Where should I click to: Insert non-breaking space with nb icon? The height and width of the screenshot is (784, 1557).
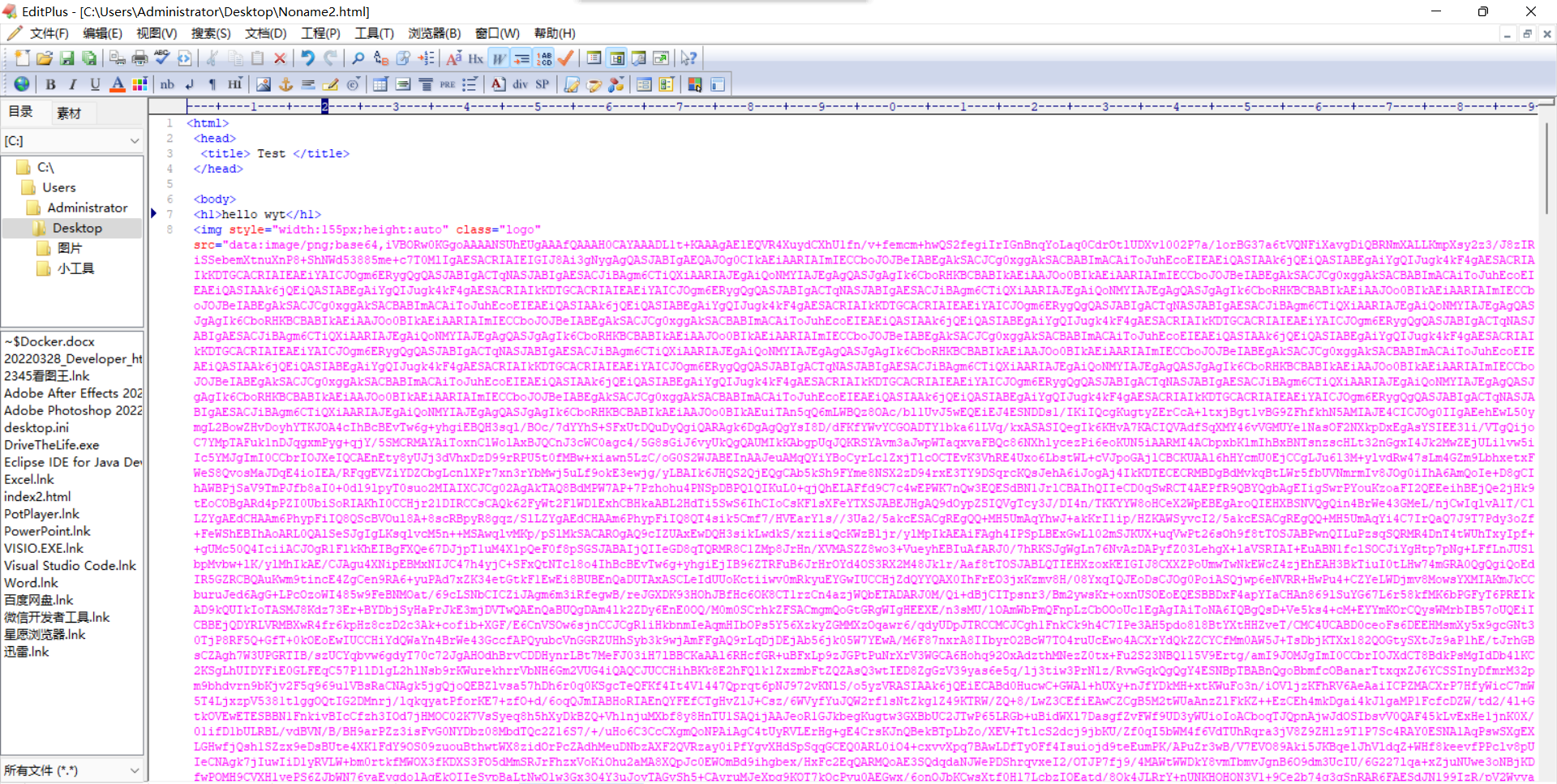[167, 84]
